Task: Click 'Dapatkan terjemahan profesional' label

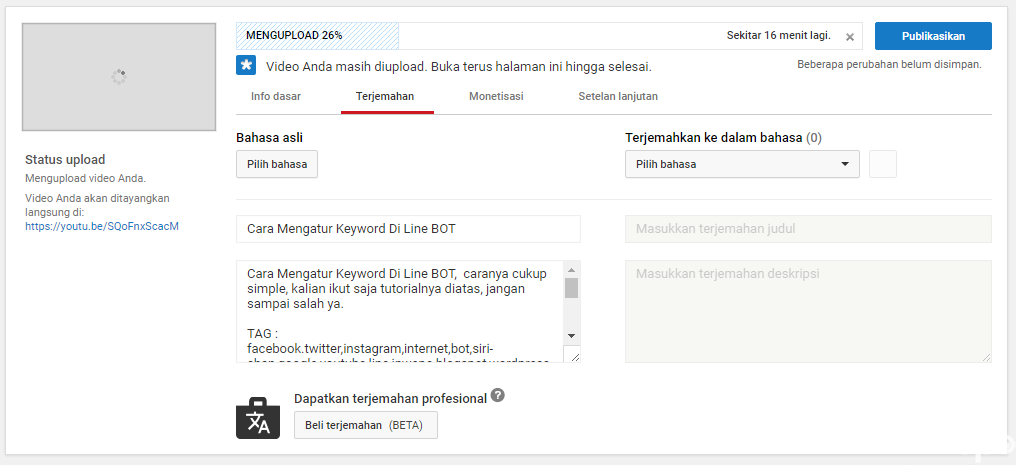Action: 390,399
